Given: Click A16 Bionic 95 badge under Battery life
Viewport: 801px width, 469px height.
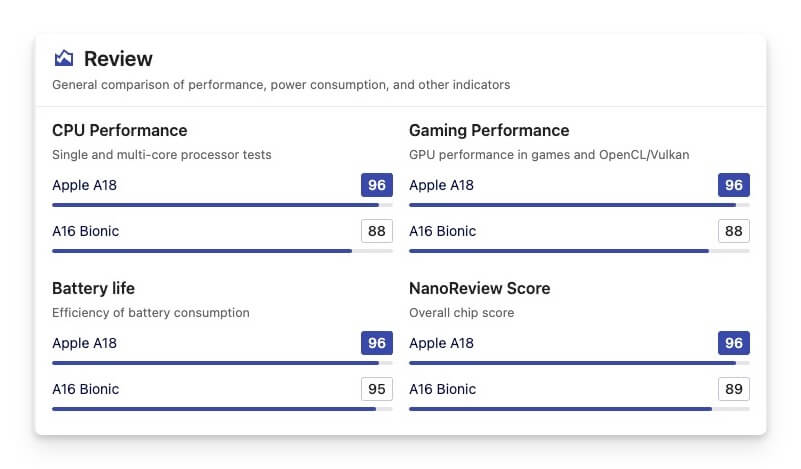Looking at the screenshot, I should 377,389.
